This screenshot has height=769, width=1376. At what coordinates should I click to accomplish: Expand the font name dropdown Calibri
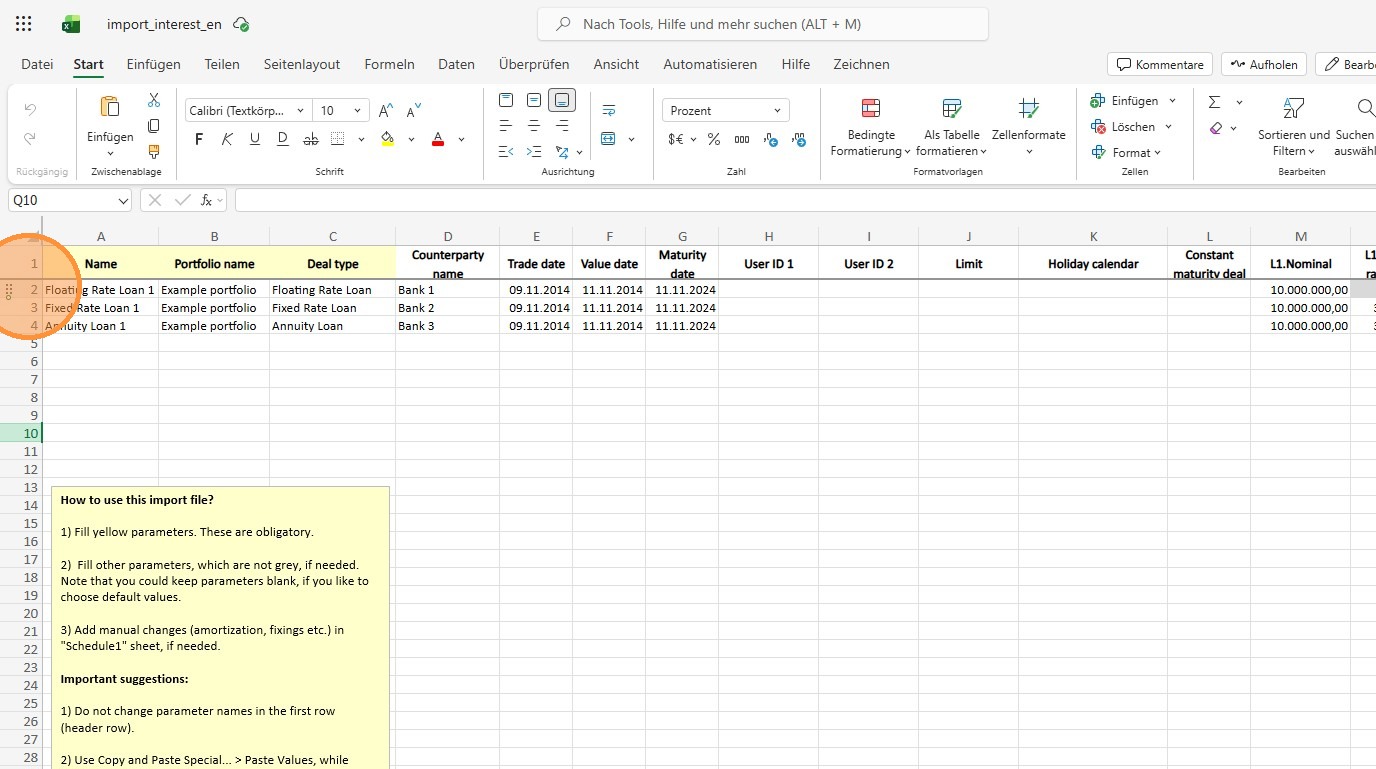[247, 110]
